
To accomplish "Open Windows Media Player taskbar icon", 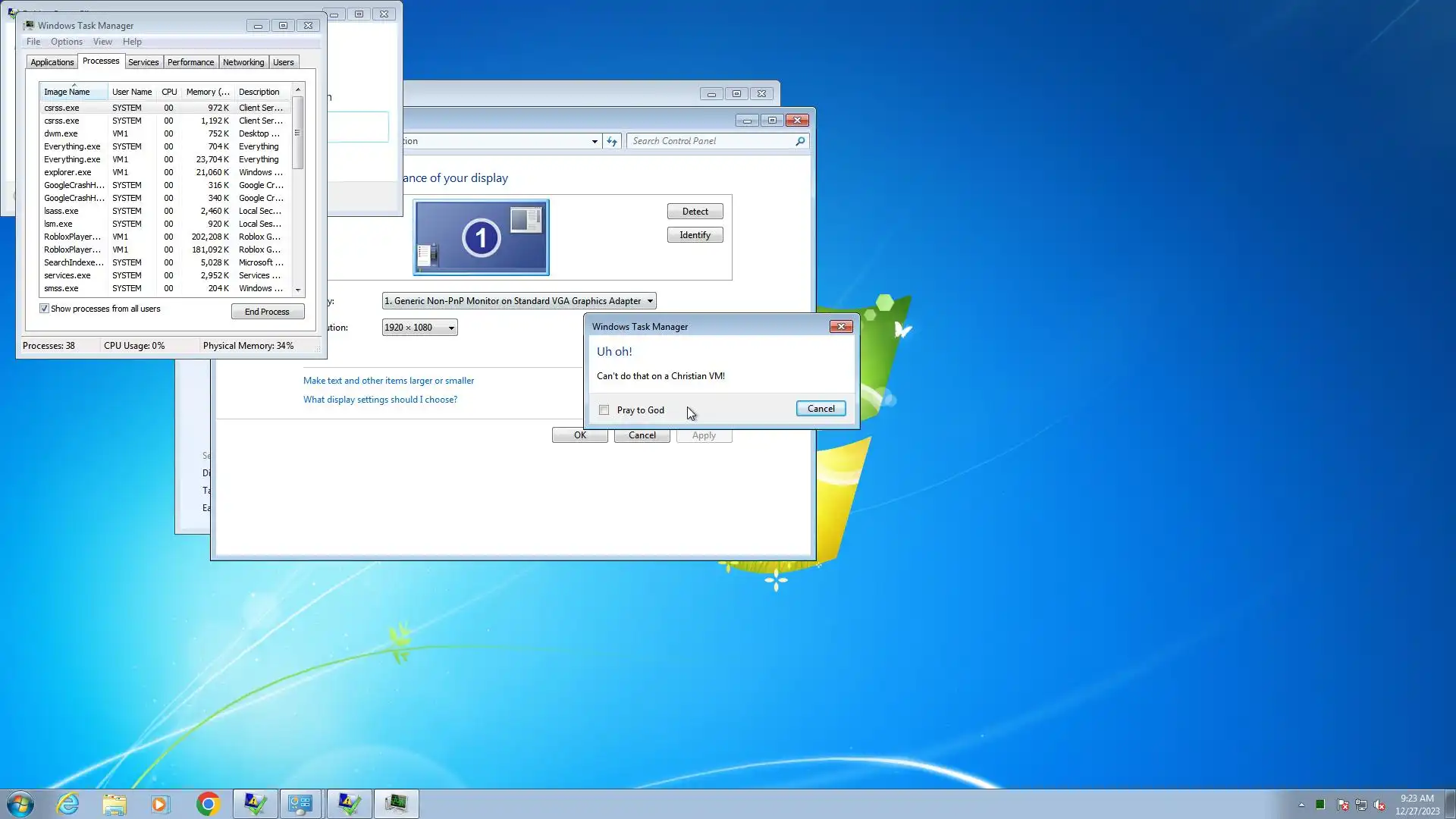I will tap(160, 804).
